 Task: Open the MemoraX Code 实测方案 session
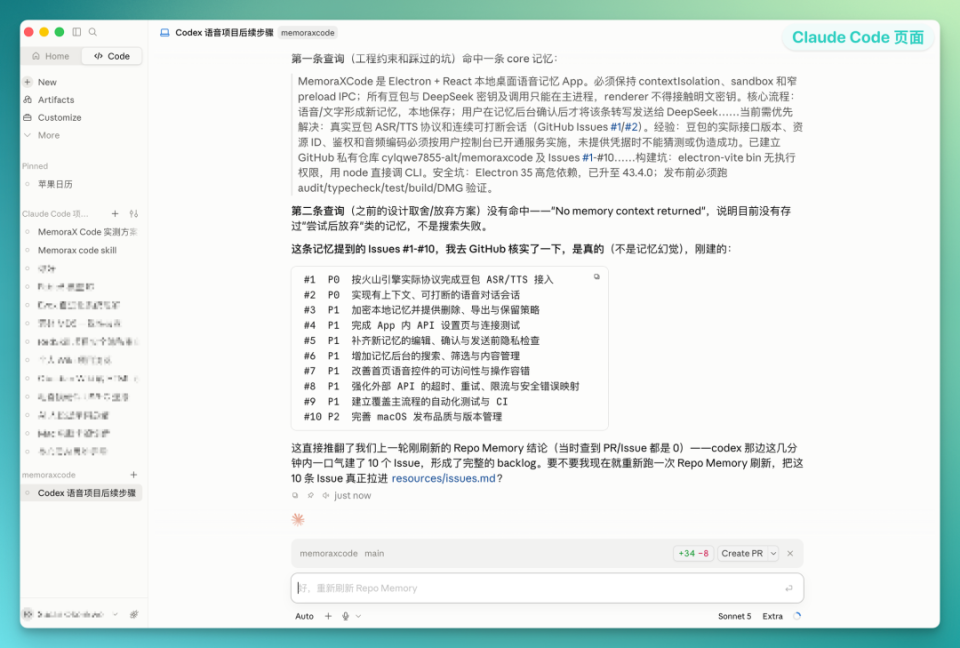pos(87,232)
